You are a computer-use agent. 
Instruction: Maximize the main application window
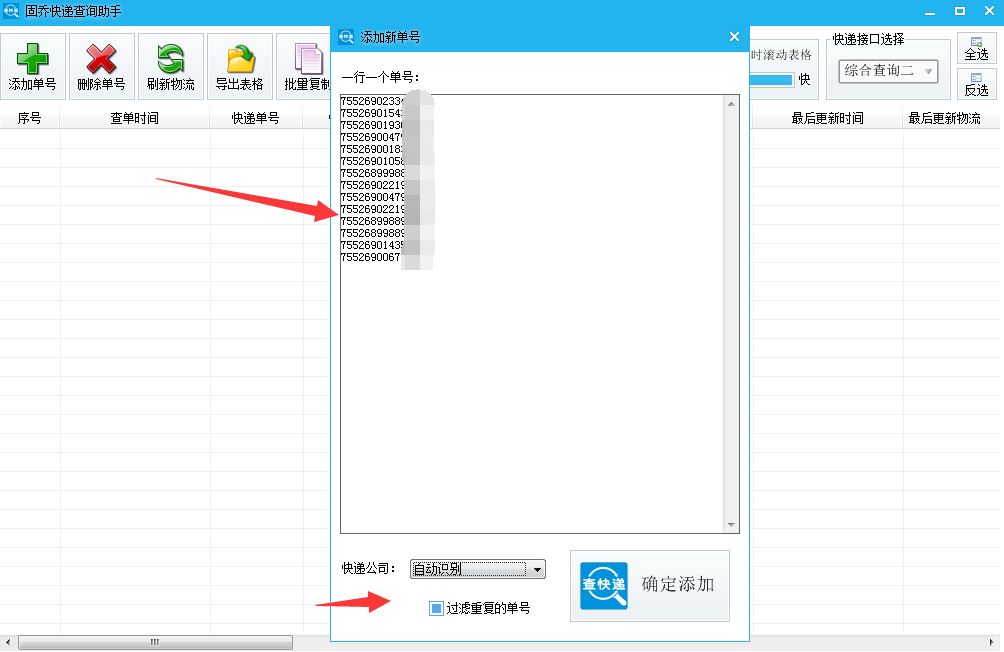[960, 11]
